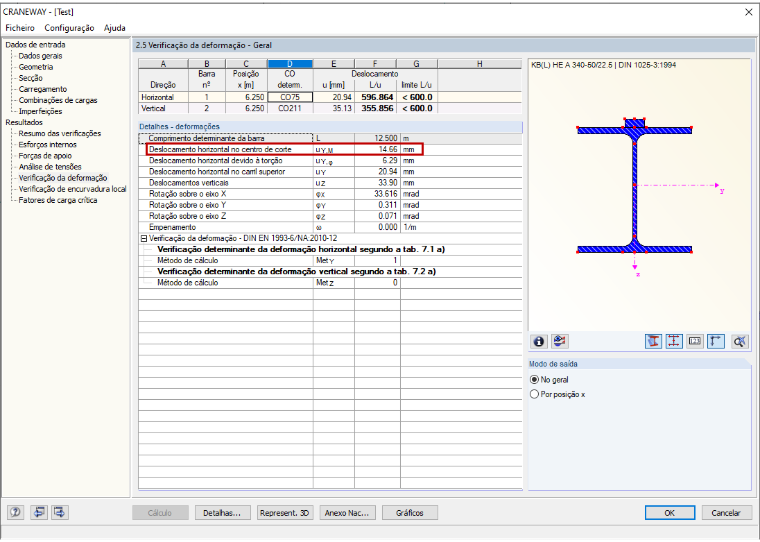Click the 33.616 mrad value
This screenshot has width=760, height=542.
377,194
